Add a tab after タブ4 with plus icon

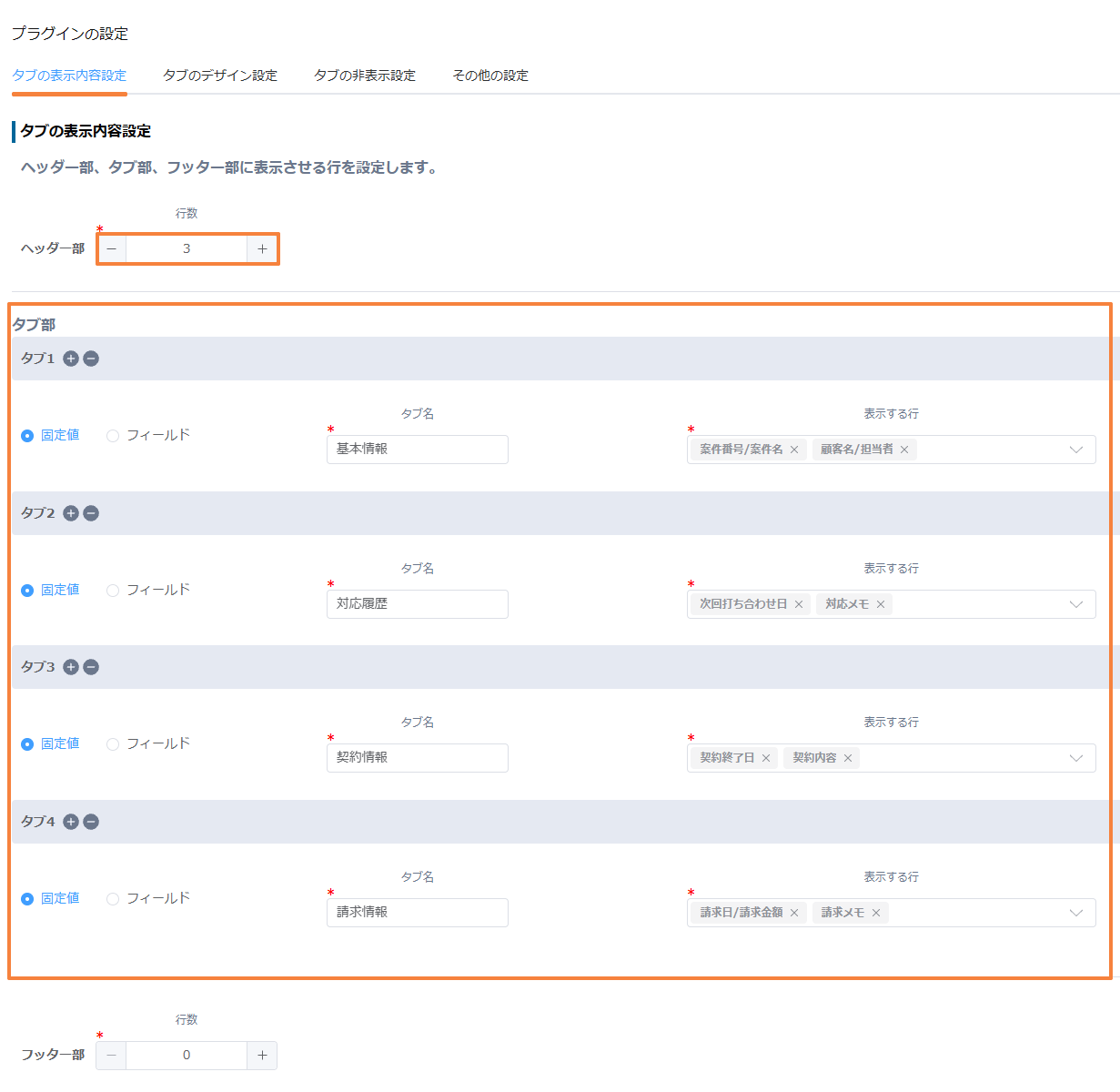point(71,822)
